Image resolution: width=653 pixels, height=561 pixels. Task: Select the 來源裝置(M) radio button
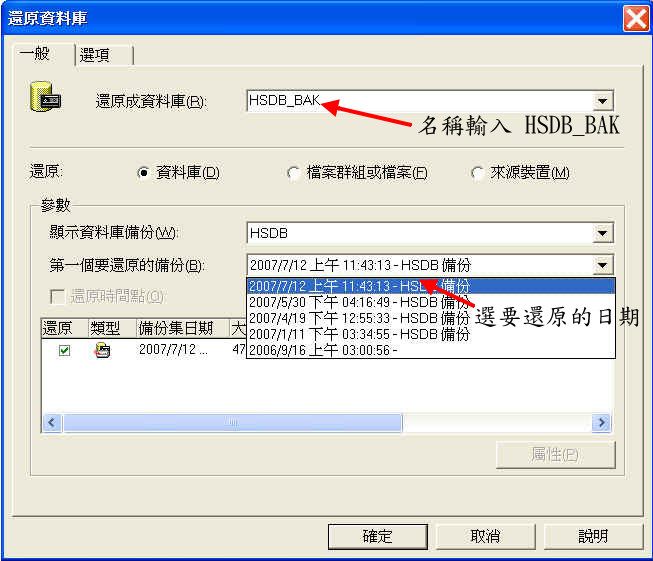click(x=477, y=172)
